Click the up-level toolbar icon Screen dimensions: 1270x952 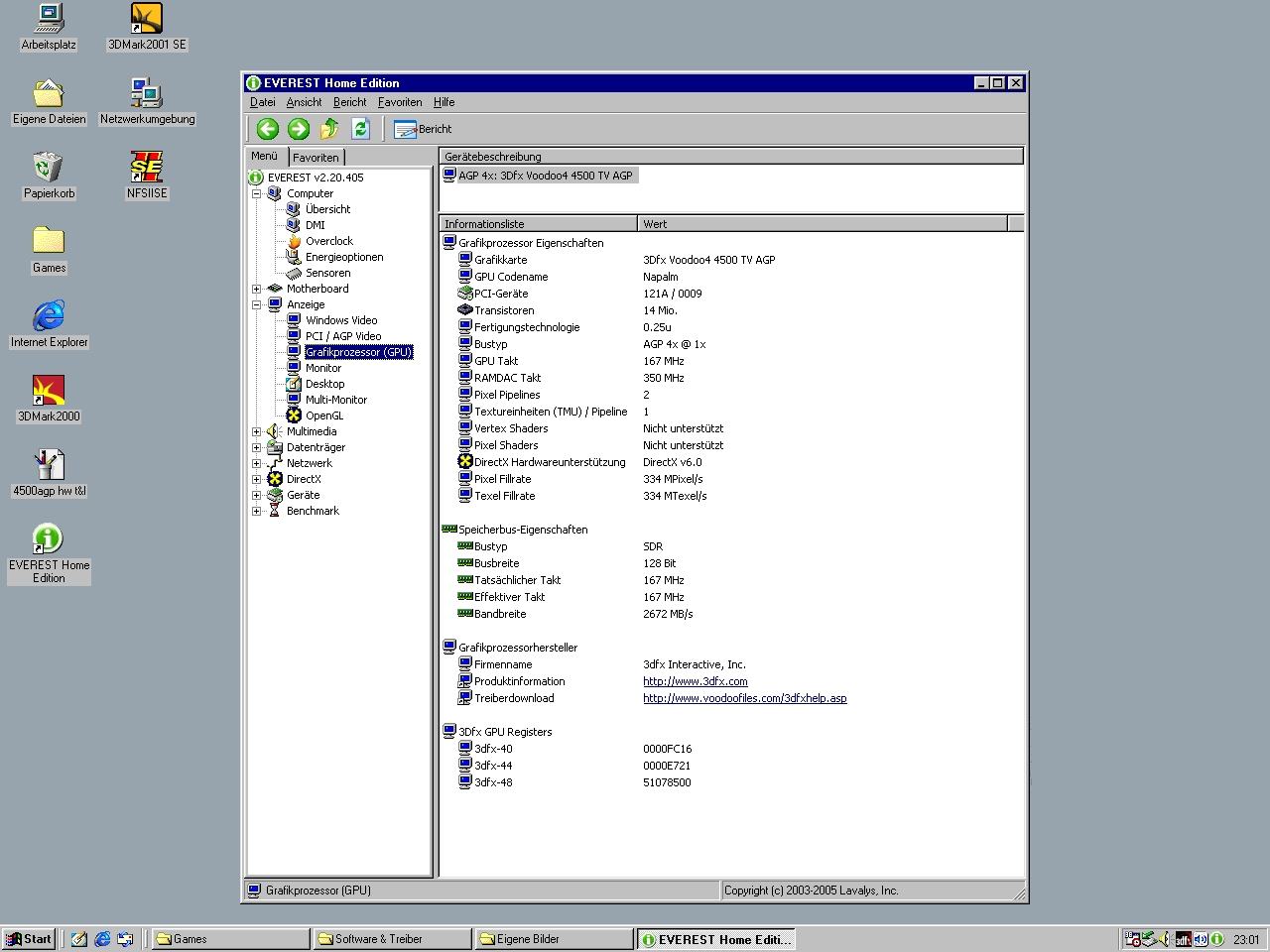point(329,129)
